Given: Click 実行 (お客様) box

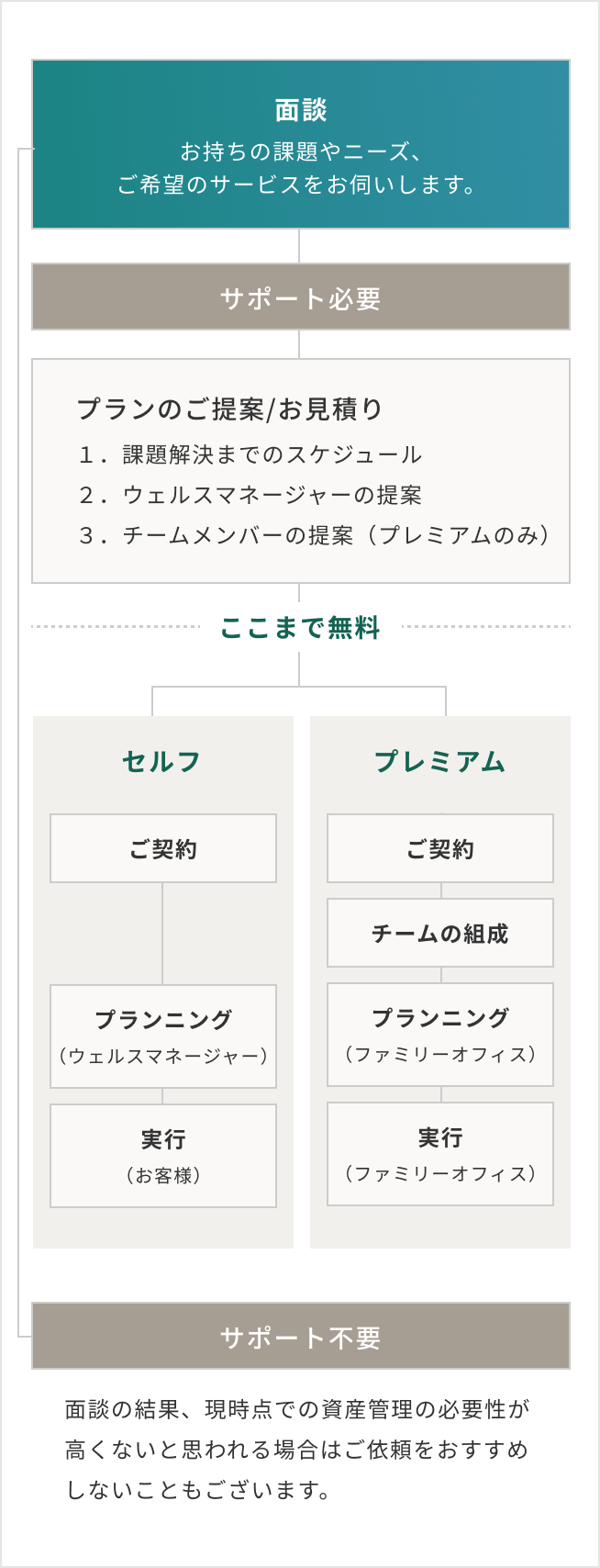Looking at the screenshot, I should click(163, 1156).
